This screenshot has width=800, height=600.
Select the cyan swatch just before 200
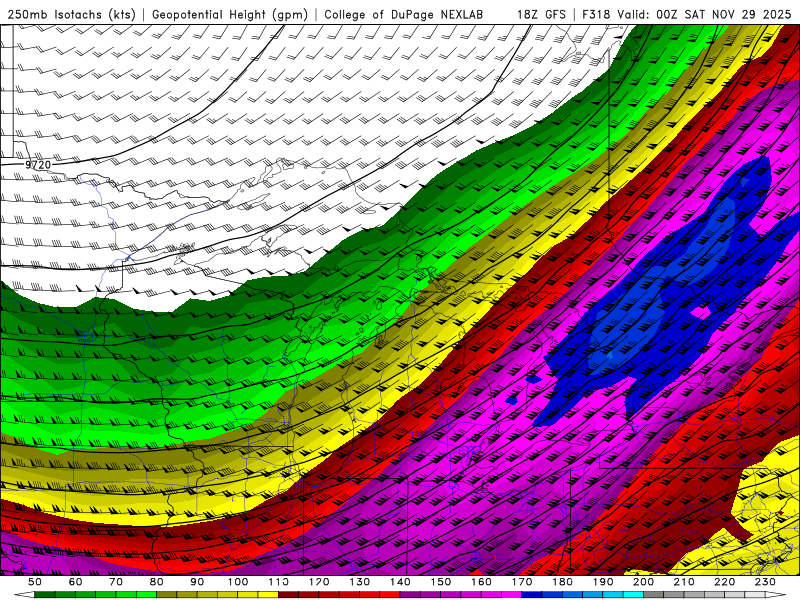[x=633, y=595]
